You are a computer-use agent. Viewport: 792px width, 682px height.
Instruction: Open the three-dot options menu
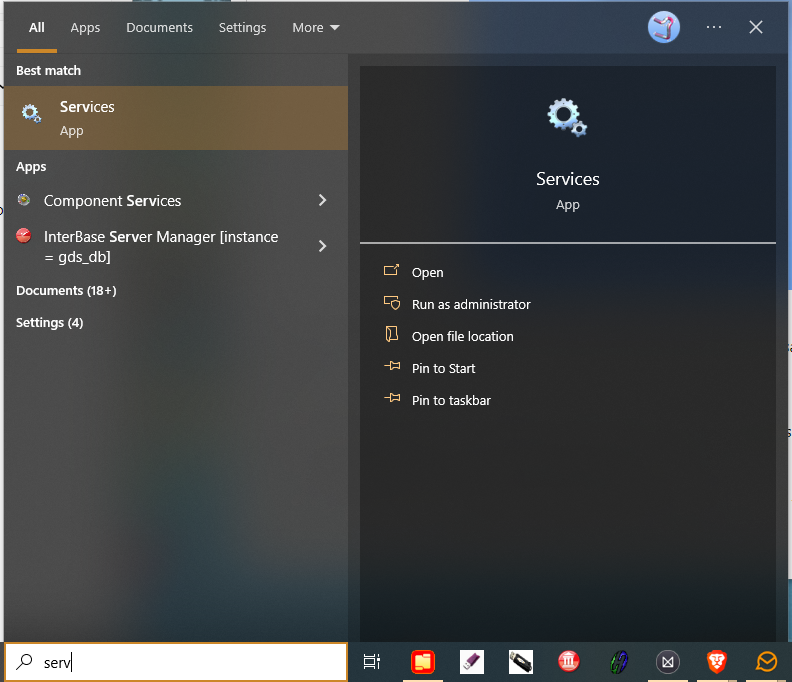pyautogui.click(x=714, y=27)
